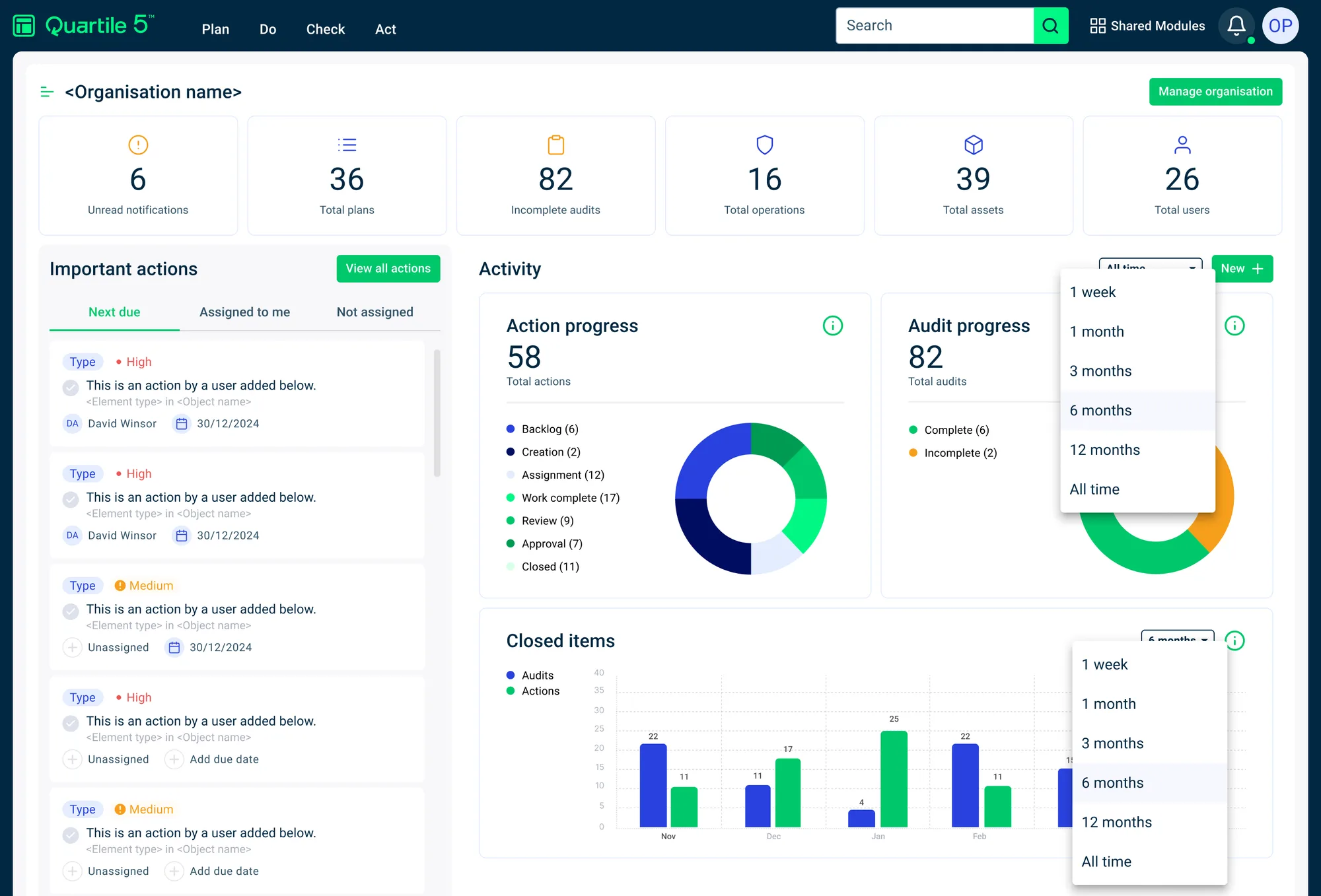Choose 1 month in Closed items dropdown
1321x896 pixels.
1149,704
